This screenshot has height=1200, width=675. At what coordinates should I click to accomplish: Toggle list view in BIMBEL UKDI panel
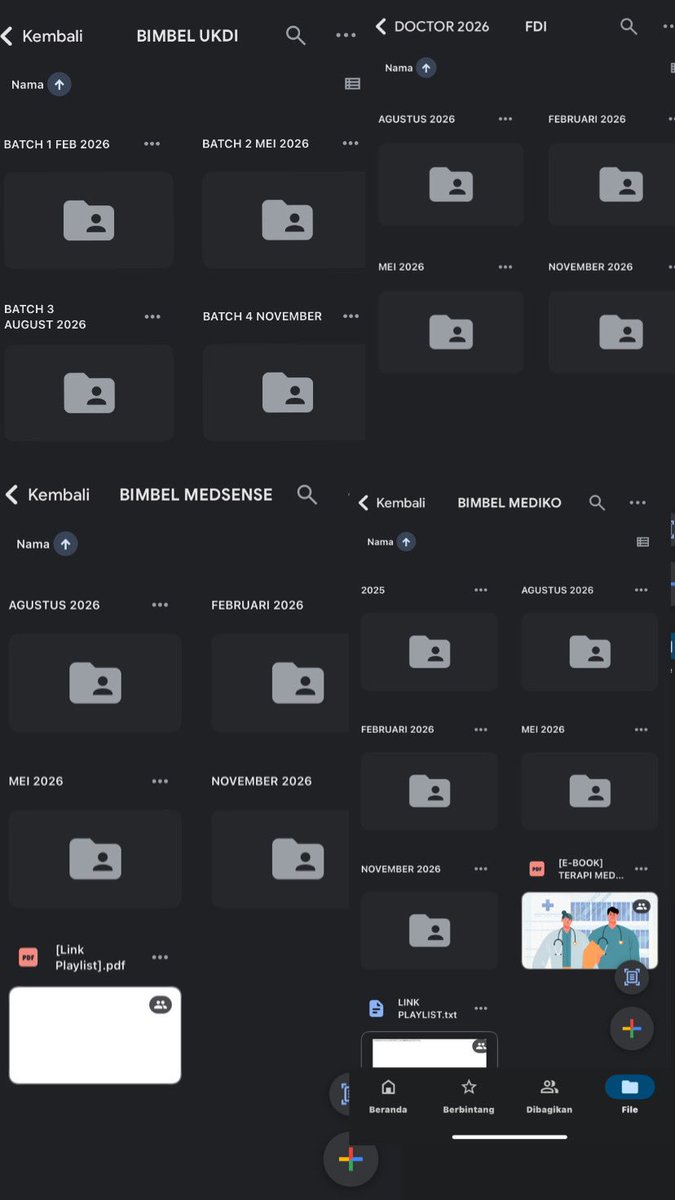click(352, 84)
